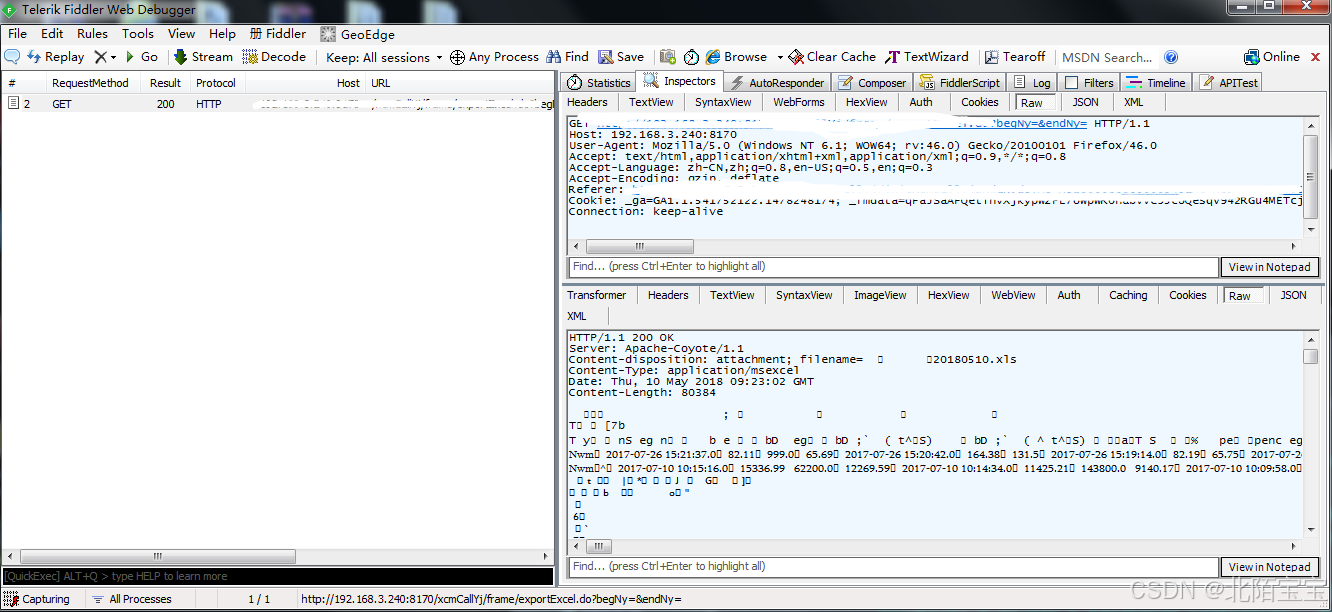Click the Go resume button
Image resolution: width=1332 pixels, height=612 pixels.
[x=141, y=57]
